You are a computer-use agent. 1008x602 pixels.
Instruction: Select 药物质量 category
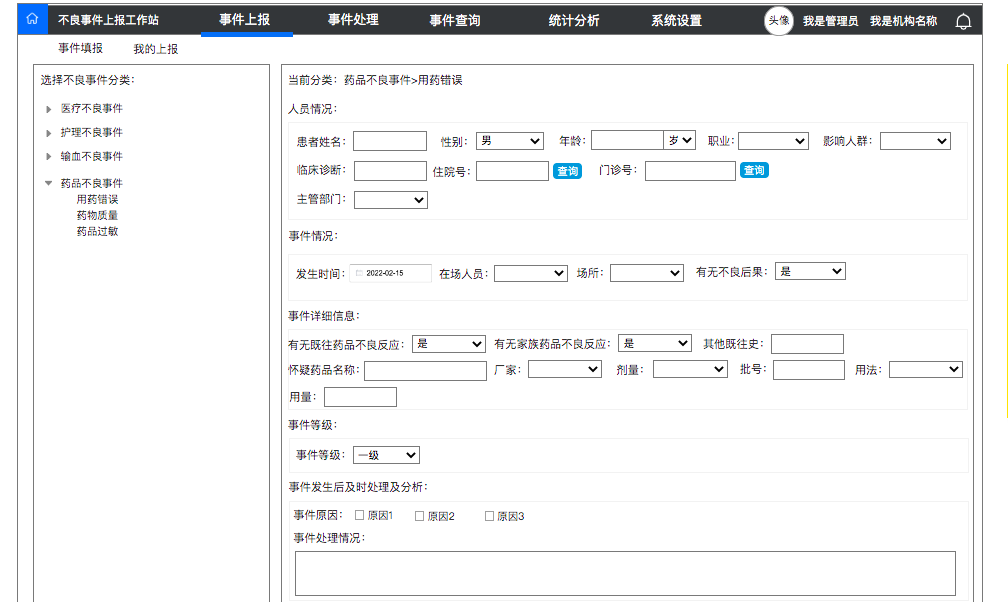click(97, 215)
